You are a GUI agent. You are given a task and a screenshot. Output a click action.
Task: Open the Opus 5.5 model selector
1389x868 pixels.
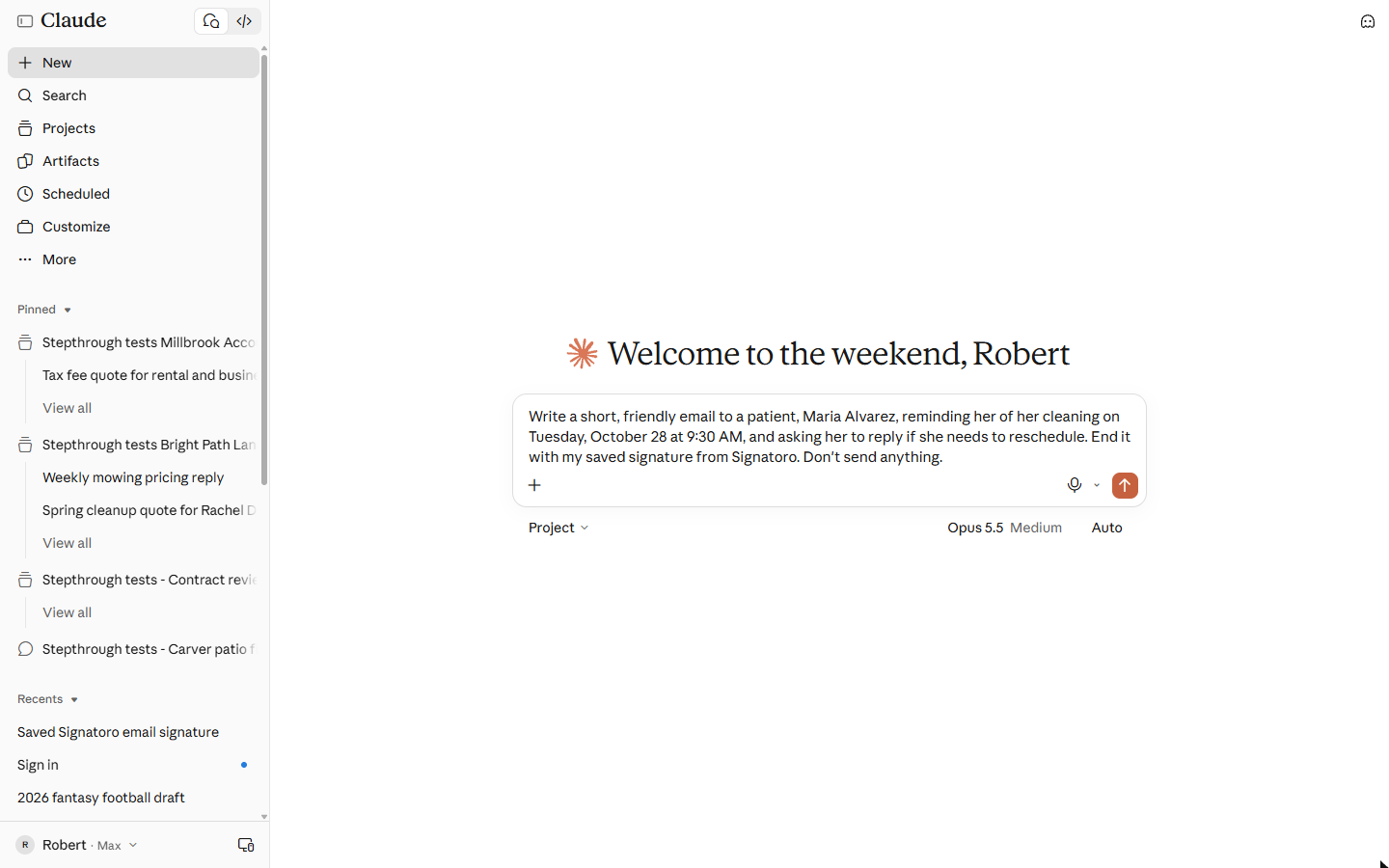coord(1004,528)
